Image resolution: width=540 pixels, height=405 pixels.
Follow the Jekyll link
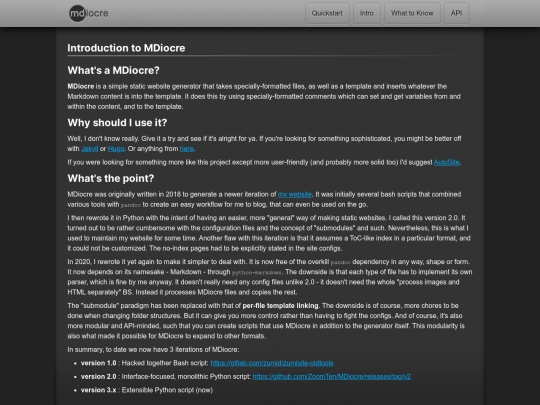point(90,149)
